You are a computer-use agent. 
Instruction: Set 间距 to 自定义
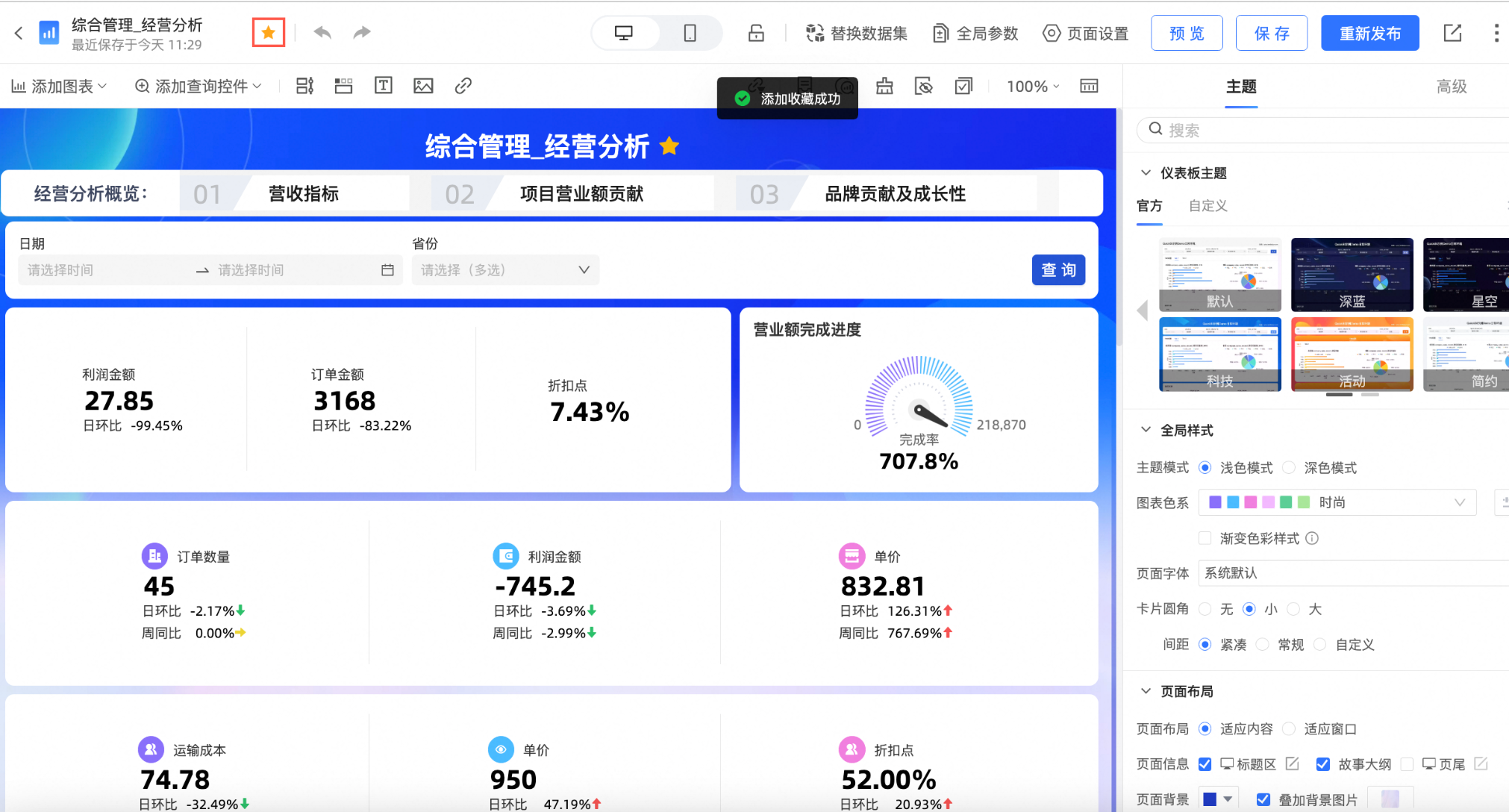tap(1320, 644)
